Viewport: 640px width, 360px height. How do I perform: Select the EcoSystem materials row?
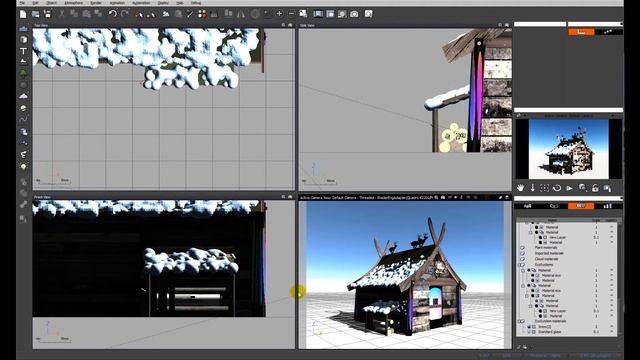click(568, 321)
